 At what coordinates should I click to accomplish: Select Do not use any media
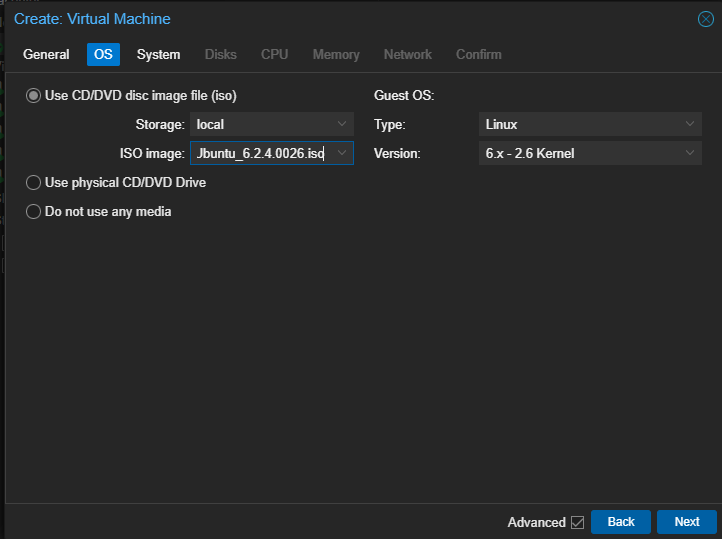coord(33,212)
